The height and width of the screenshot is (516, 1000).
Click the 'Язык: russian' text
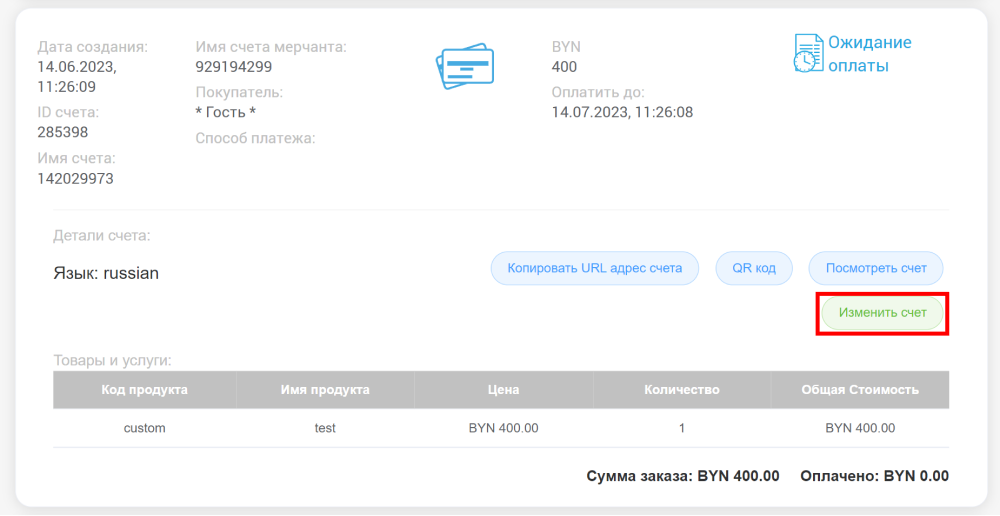pyautogui.click(x=106, y=273)
